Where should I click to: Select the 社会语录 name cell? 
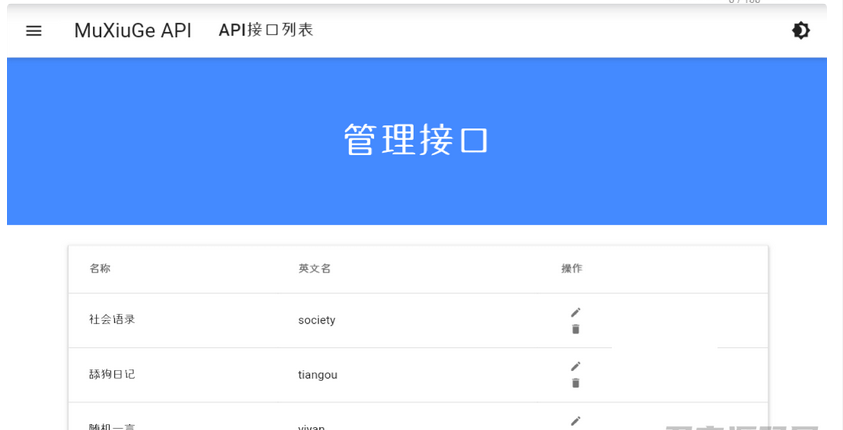(112, 320)
